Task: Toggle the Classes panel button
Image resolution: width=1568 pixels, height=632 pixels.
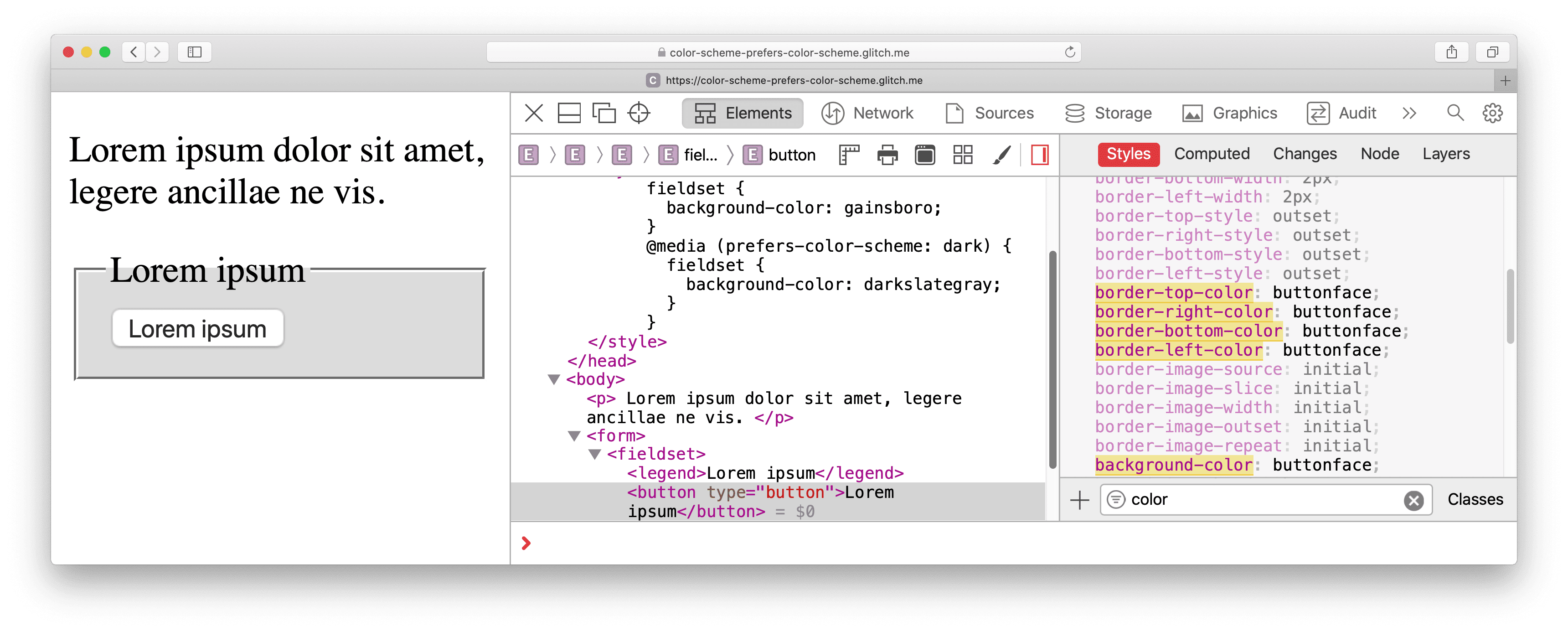Action: 1470,499
